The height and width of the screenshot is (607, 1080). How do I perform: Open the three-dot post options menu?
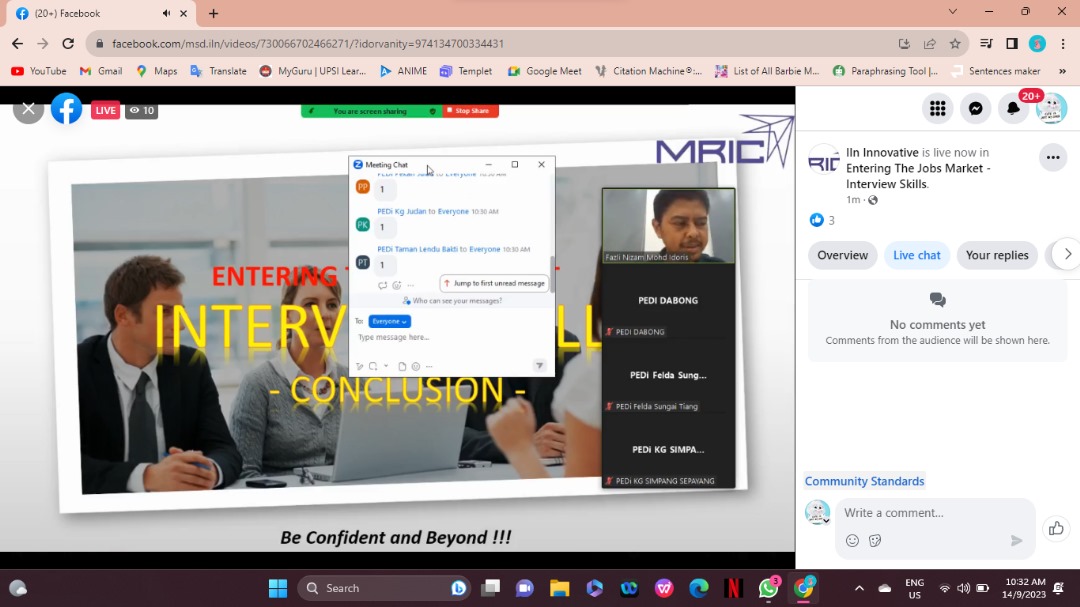click(1052, 157)
